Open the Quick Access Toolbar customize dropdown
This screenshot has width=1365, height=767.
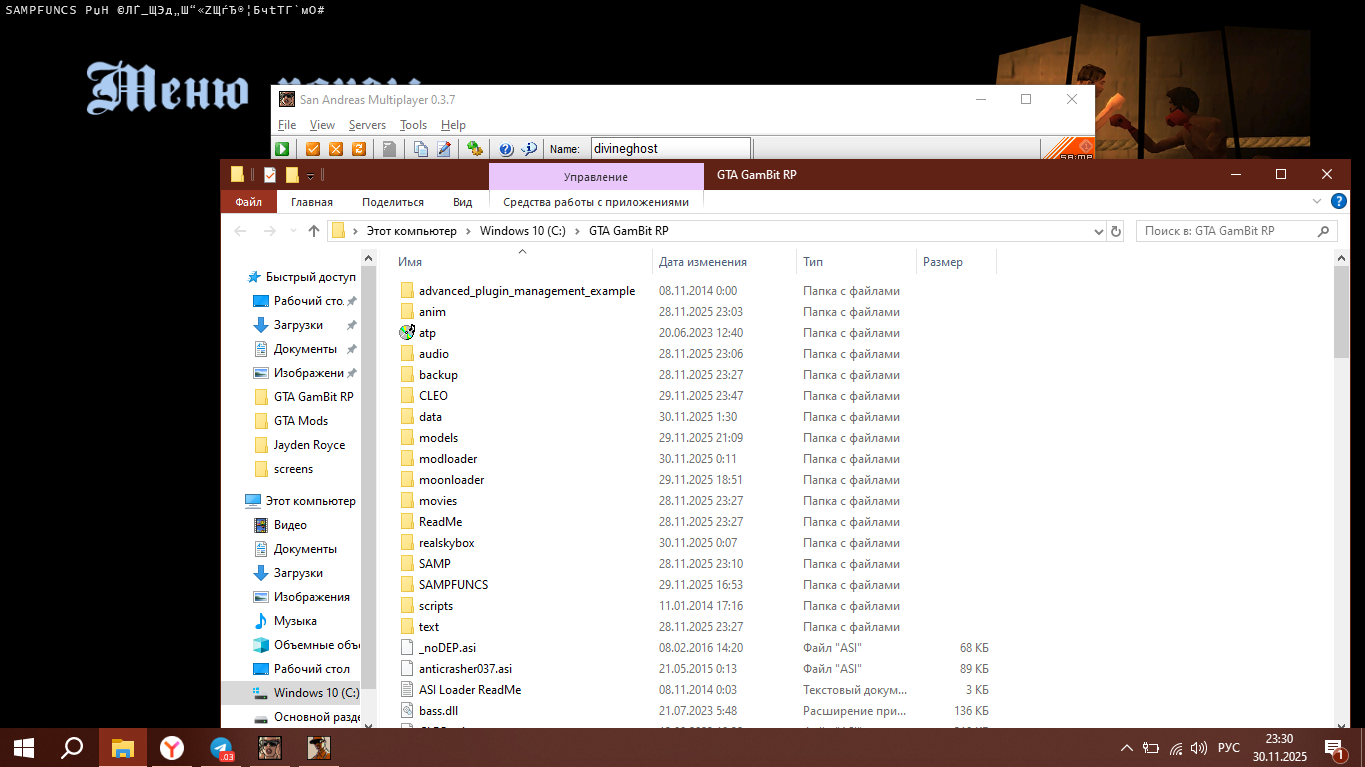311,175
